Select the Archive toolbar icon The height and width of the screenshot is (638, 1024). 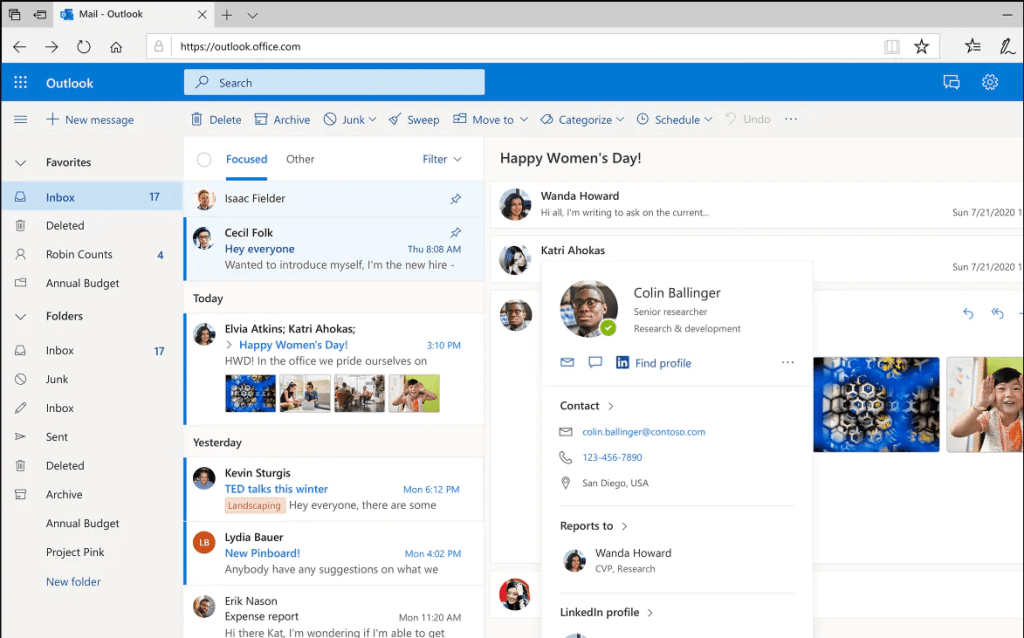point(282,119)
